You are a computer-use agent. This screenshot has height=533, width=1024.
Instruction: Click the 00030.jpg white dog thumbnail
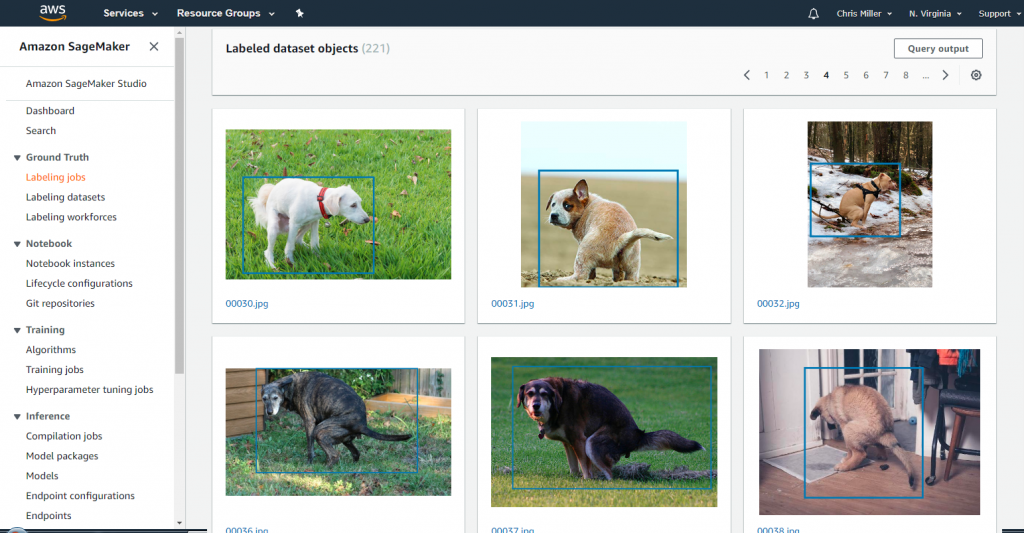(338, 204)
